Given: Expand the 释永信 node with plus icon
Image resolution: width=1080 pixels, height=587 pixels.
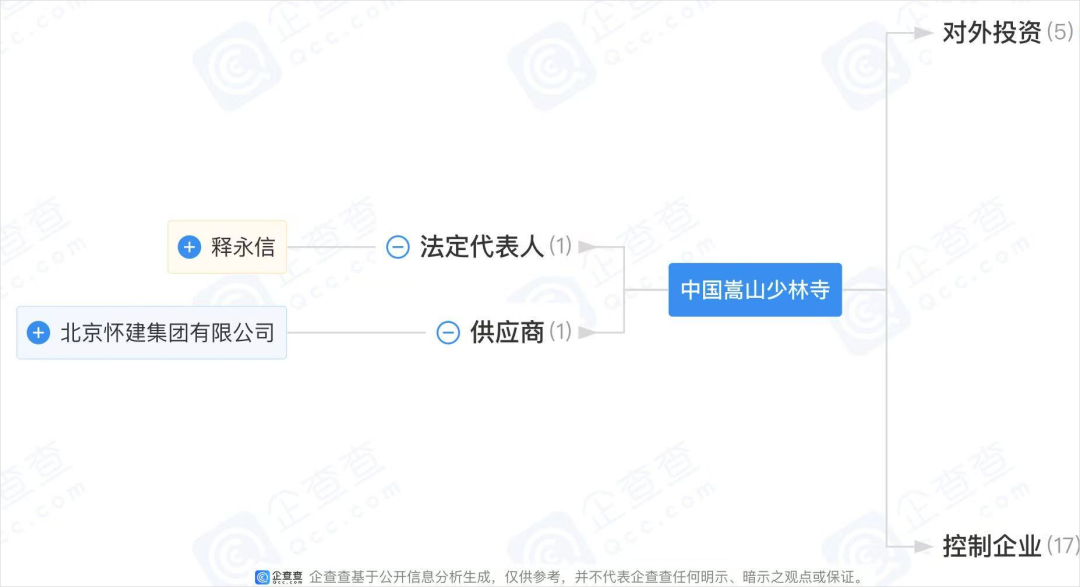Looking at the screenshot, I should [x=189, y=247].
